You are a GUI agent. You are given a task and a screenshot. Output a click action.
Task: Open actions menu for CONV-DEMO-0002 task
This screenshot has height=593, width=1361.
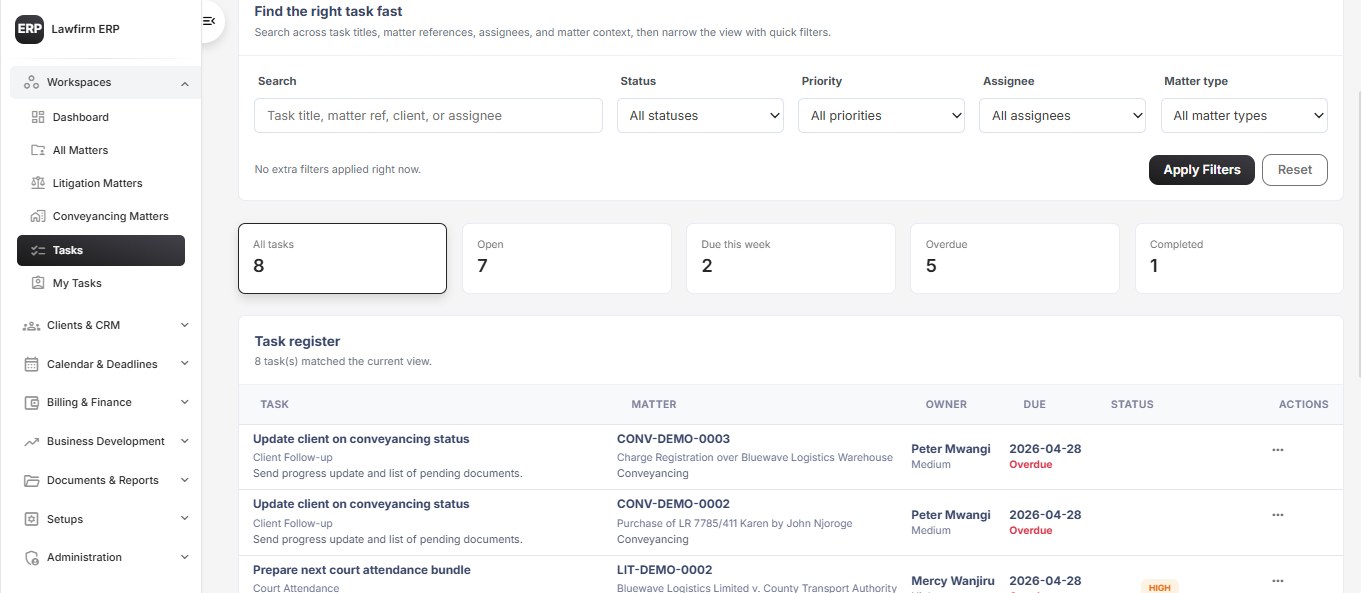[x=1277, y=515]
